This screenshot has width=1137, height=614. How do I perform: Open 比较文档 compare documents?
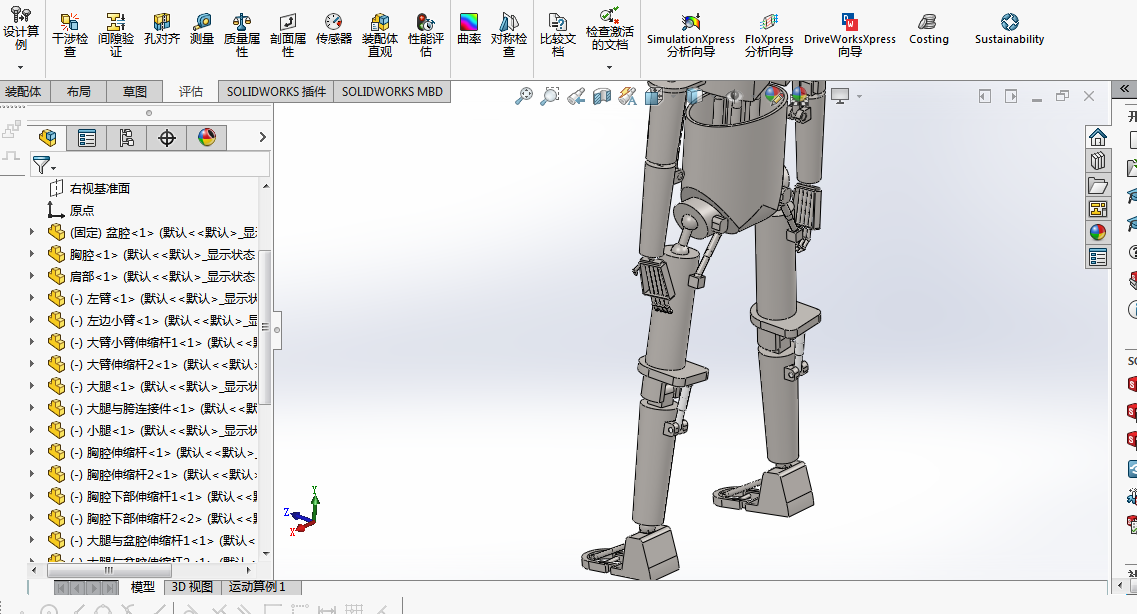[558, 33]
